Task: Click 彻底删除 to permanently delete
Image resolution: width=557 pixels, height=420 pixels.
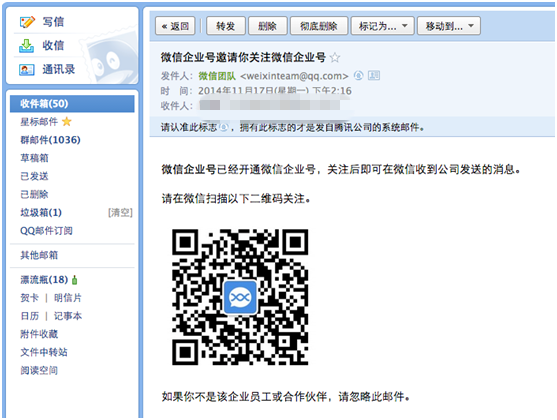Action: click(x=319, y=26)
